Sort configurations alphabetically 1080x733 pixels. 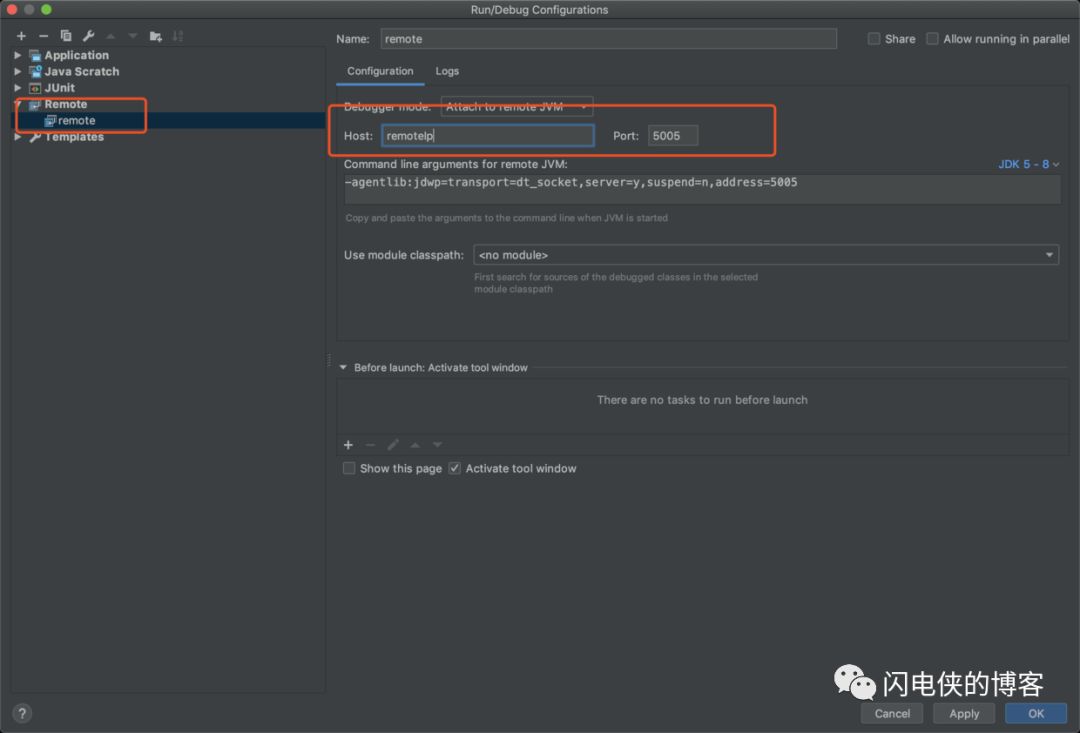coord(178,36)
